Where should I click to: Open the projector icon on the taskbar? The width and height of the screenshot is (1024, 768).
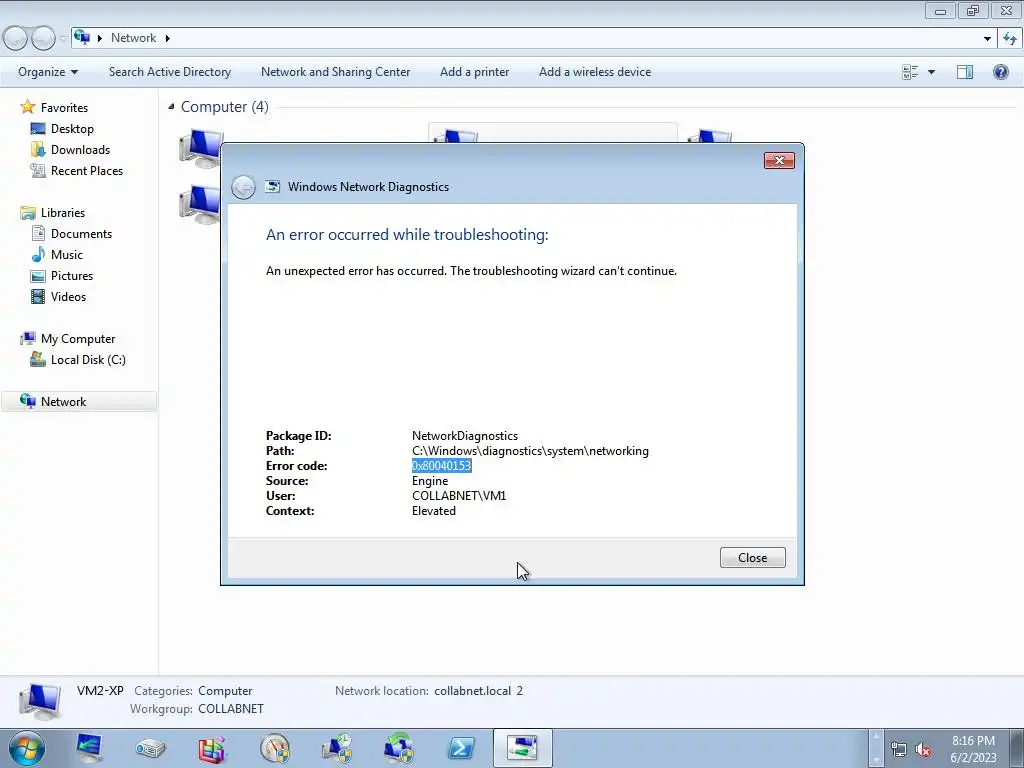tap(150, 748)
